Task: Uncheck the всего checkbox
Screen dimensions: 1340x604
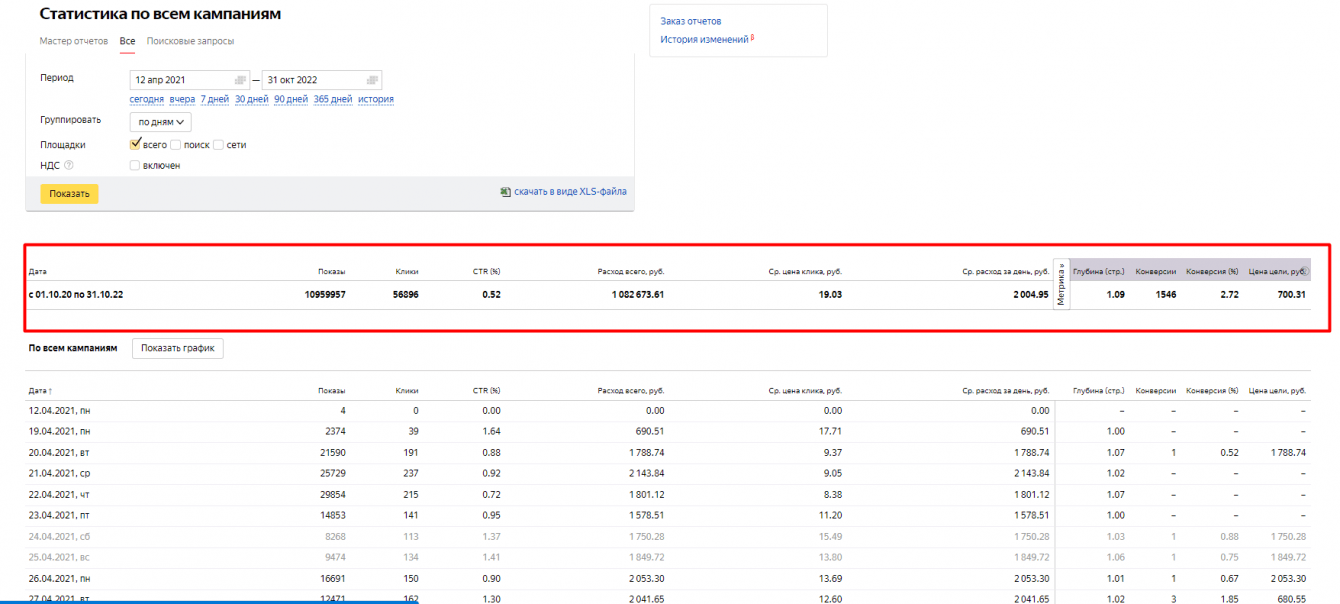Action: pos(136,144)
